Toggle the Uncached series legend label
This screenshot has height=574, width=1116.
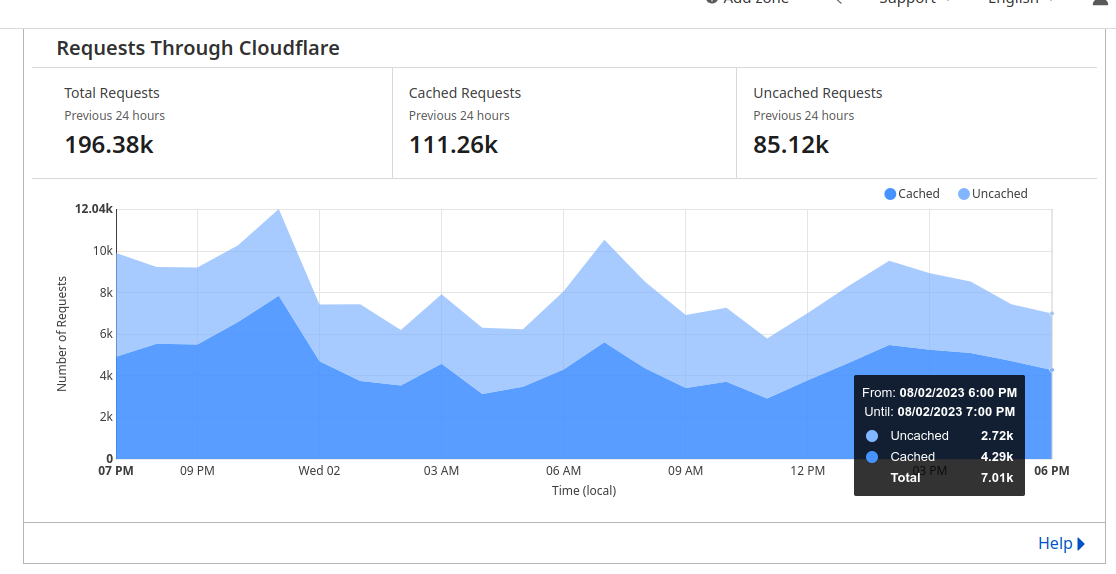pos(999,194)
